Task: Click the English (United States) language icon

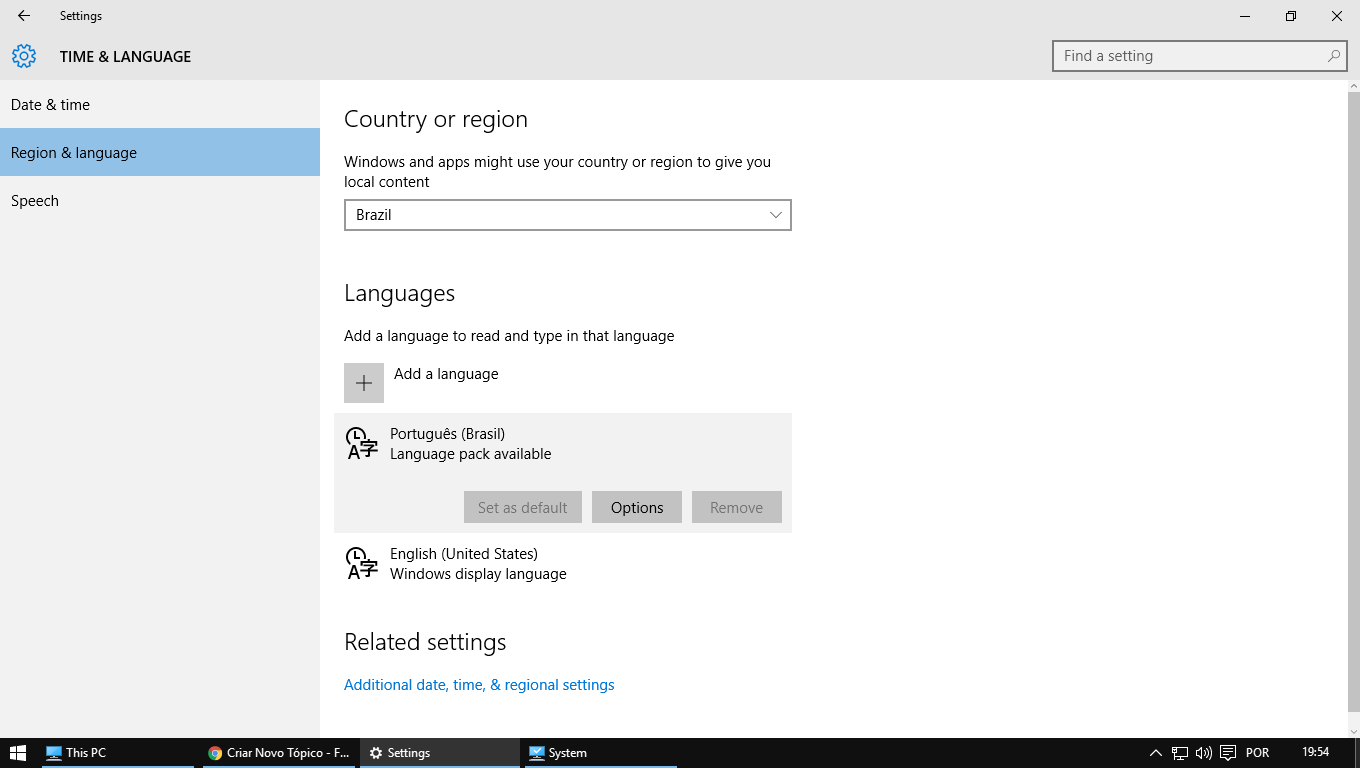Action: [362, 563]
